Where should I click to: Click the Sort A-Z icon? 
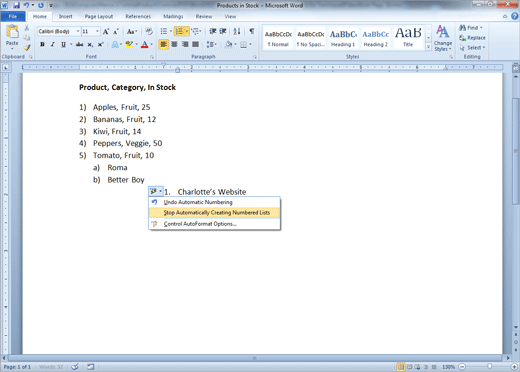coord(237,31)
